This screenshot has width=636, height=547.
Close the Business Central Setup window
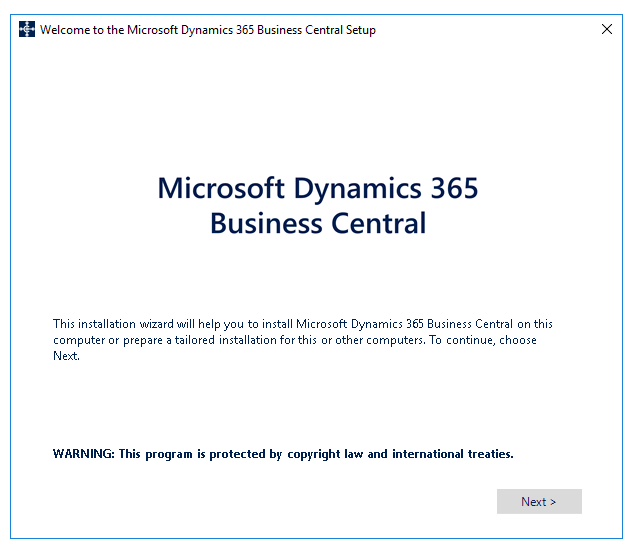(x=607, y=29)
